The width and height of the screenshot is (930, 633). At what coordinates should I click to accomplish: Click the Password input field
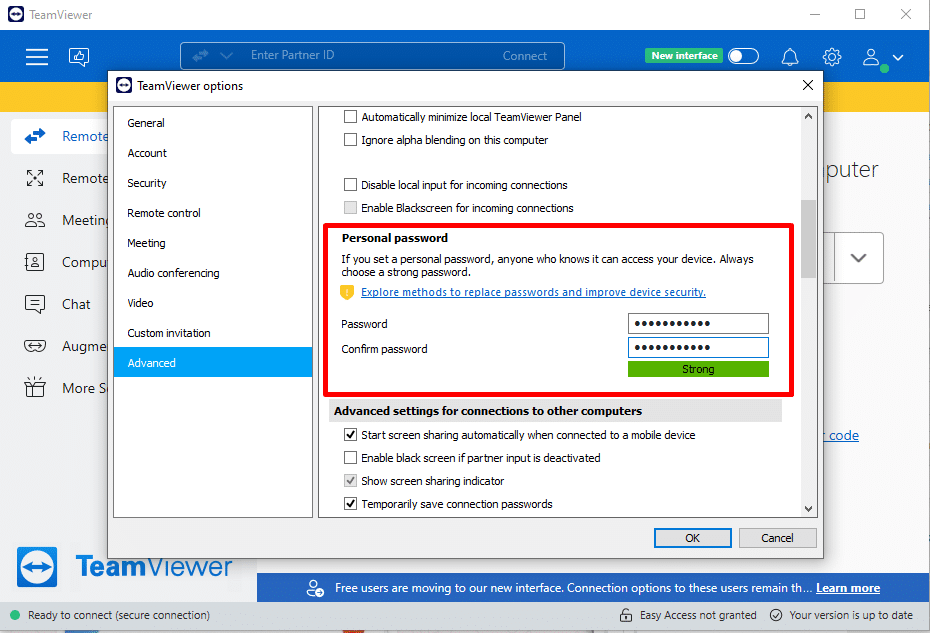tap(698, 324)
